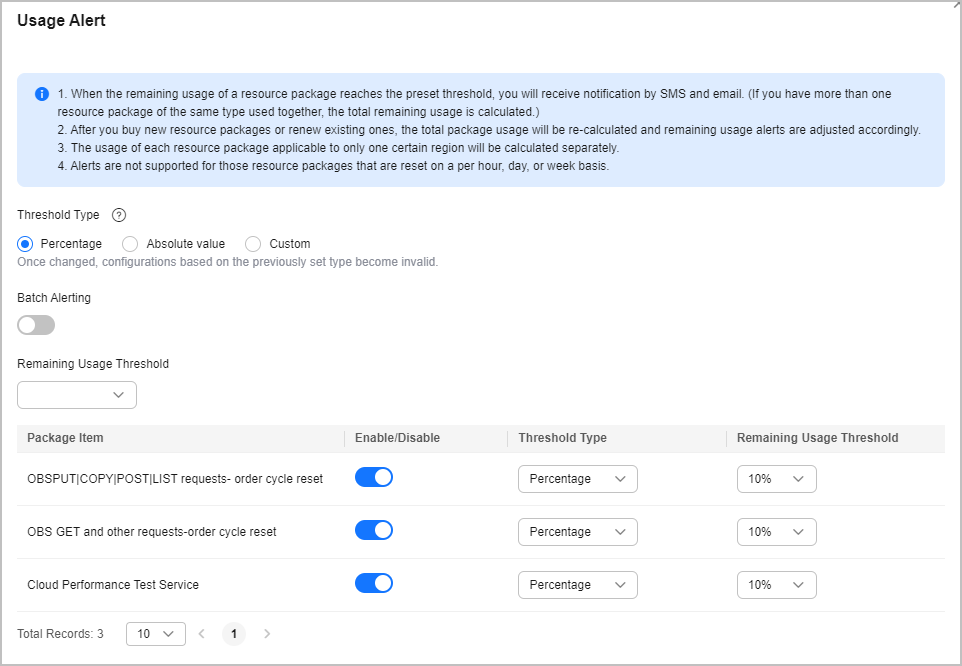Enable the Batch Alerting switch
The image size is (962, 666).
click(x=36, y=325)
